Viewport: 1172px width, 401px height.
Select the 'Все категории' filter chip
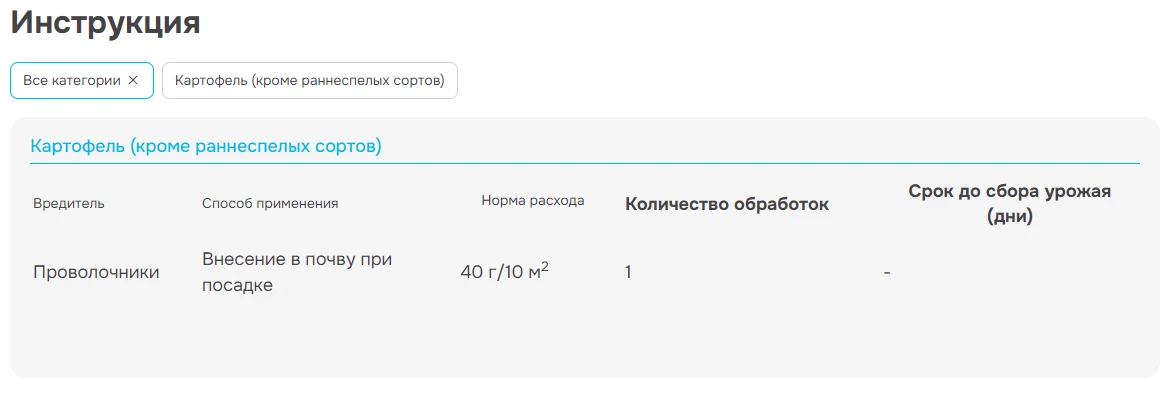(72, 81)
